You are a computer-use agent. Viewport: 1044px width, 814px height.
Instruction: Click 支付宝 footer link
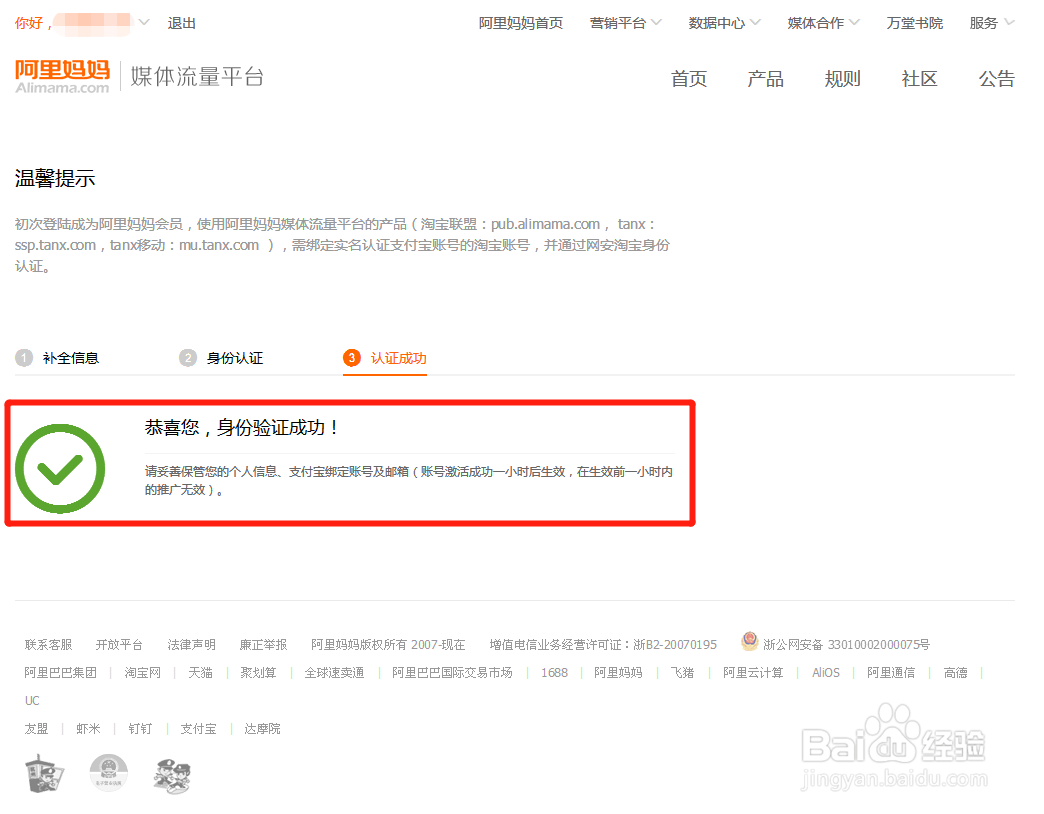click(x=198, y=728)
